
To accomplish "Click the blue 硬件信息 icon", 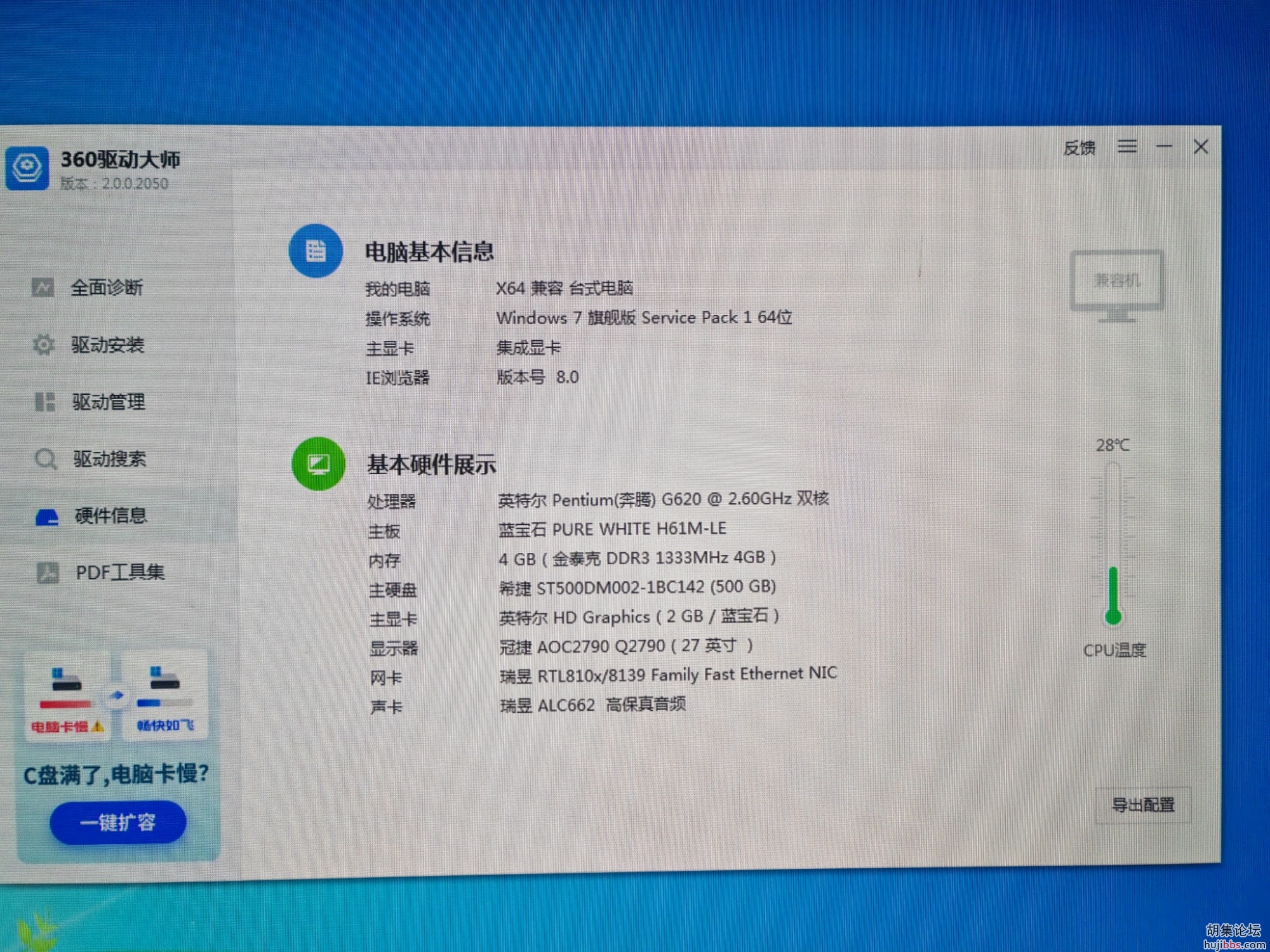I will [48, 517].
